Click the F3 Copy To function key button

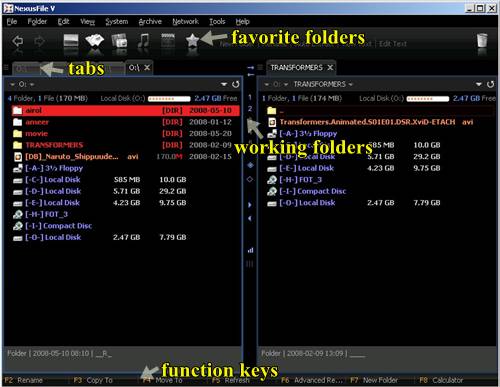pyautogui.click(x=93, y=380)
